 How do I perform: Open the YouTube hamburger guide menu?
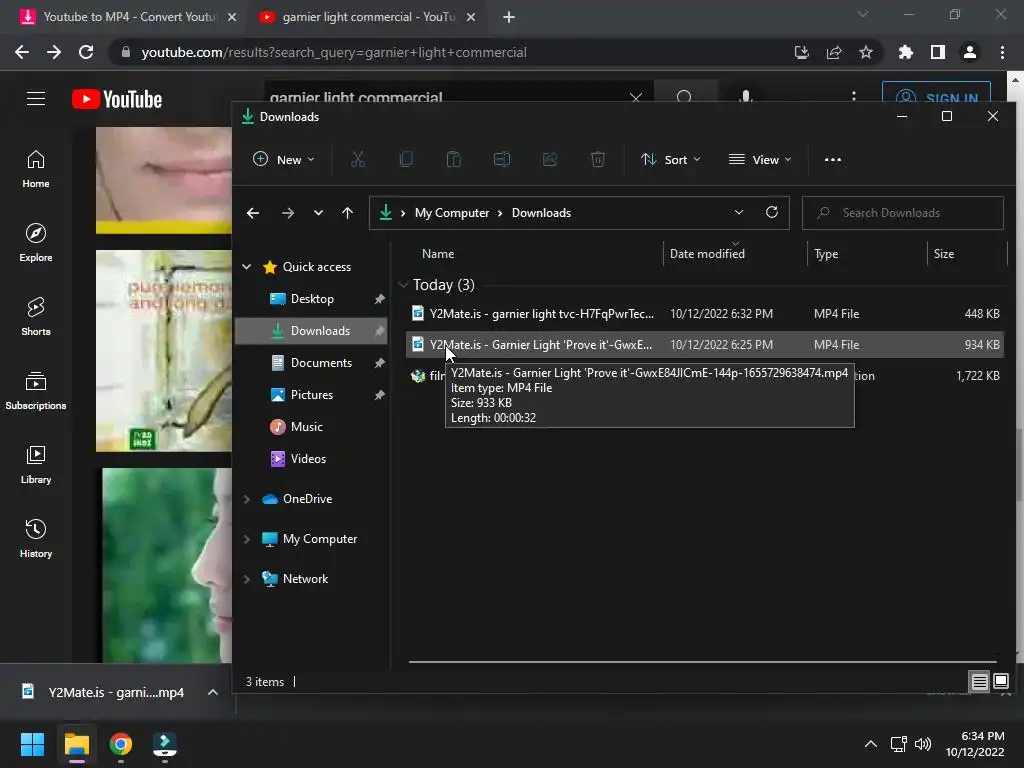pos(36,99)
